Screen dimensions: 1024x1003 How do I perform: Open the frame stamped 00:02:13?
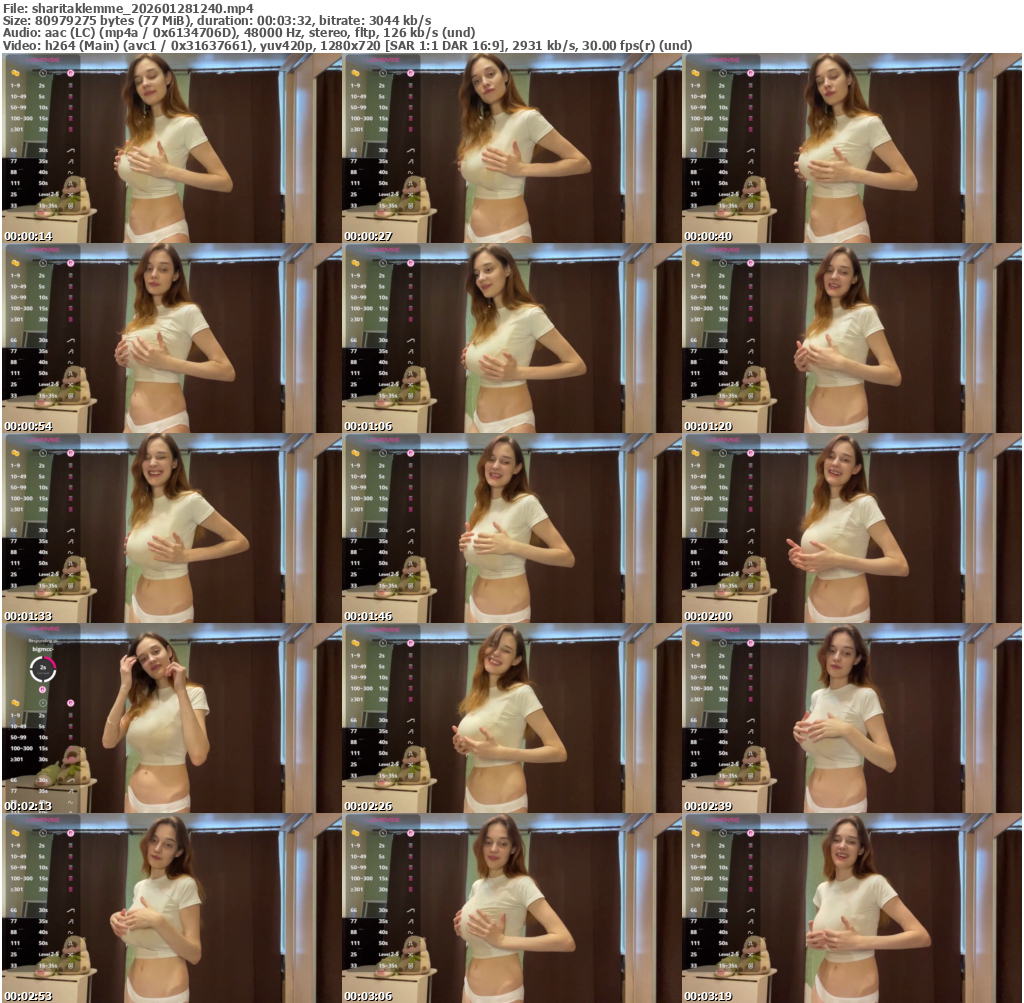tap(172, 718)
